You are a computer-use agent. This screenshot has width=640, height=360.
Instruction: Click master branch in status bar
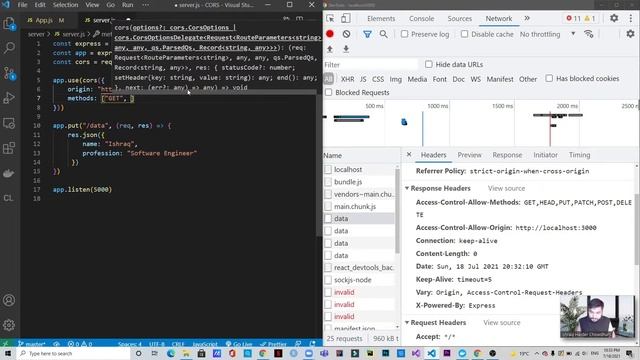pyautogui.click(x=32, y=344)
